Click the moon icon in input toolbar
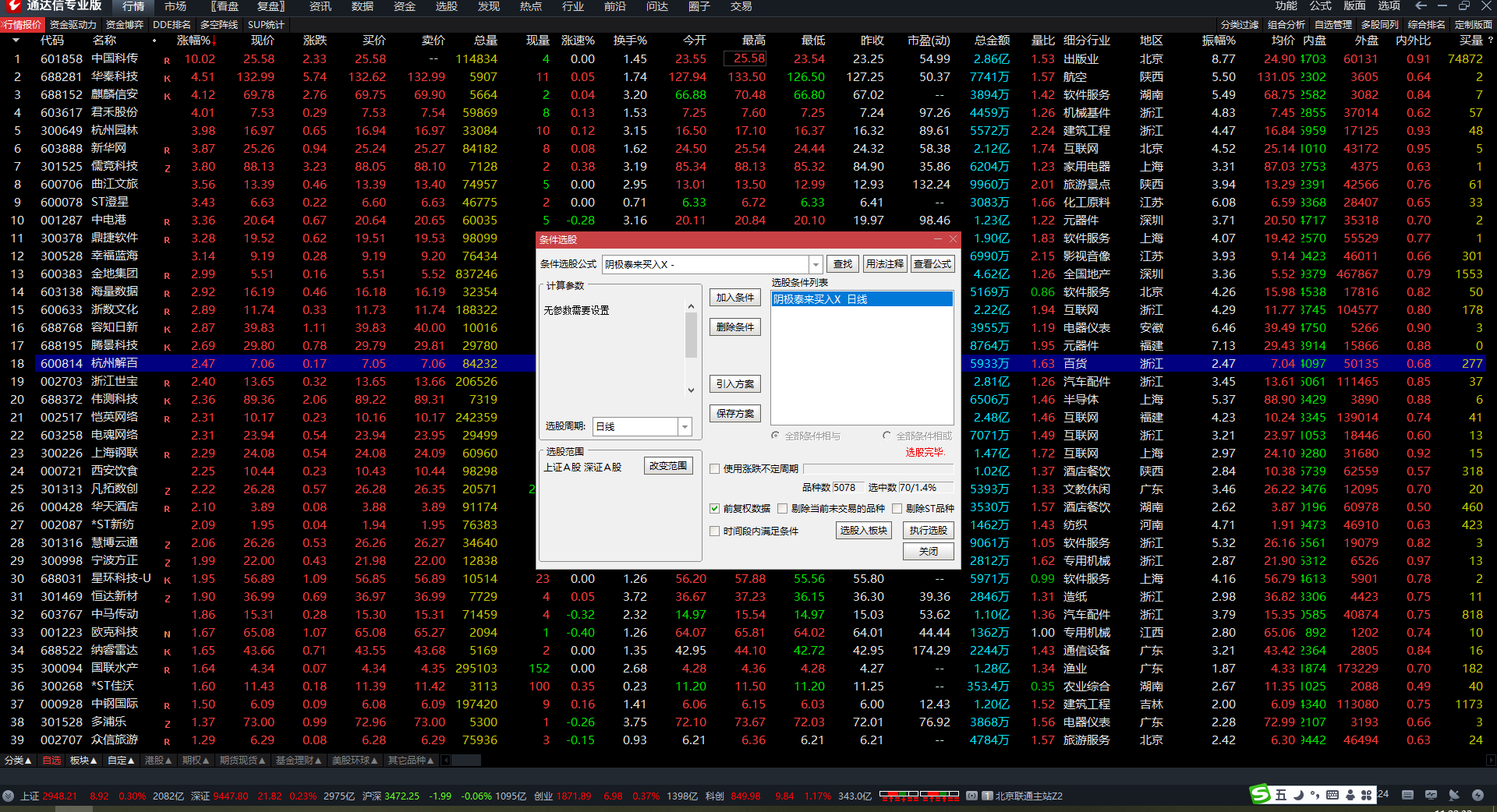Viewport: 1497px width, 812px height. [1298, 795]
